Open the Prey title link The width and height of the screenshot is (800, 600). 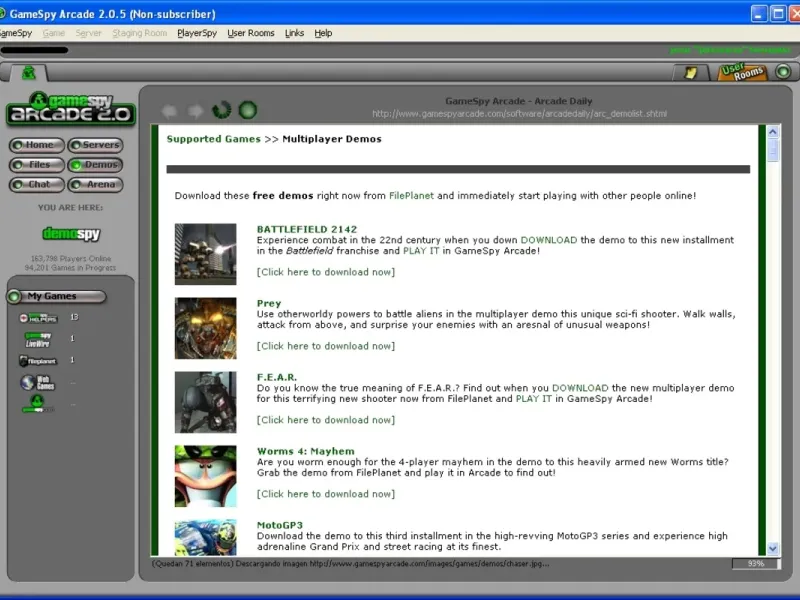point(269,303)
